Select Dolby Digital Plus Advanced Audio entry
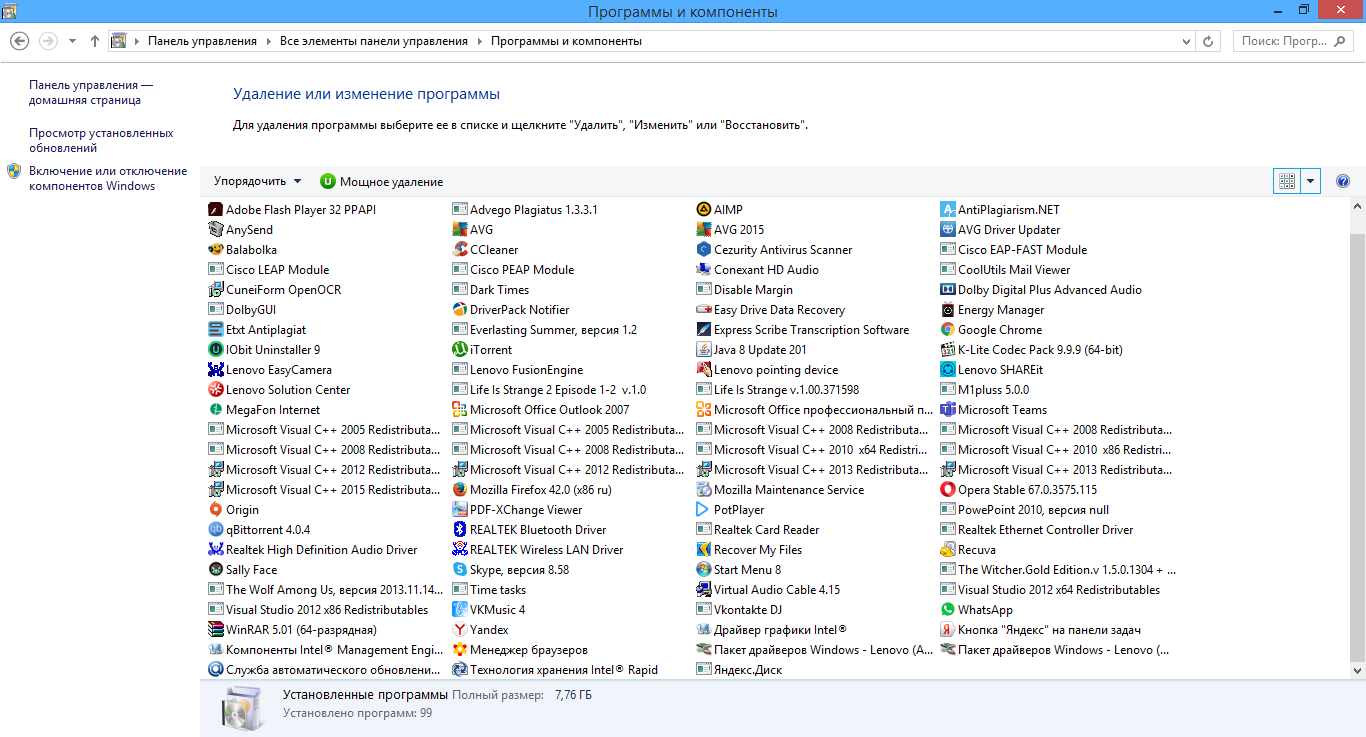This screenshot has width=1366, height=737. point(1041,290)
